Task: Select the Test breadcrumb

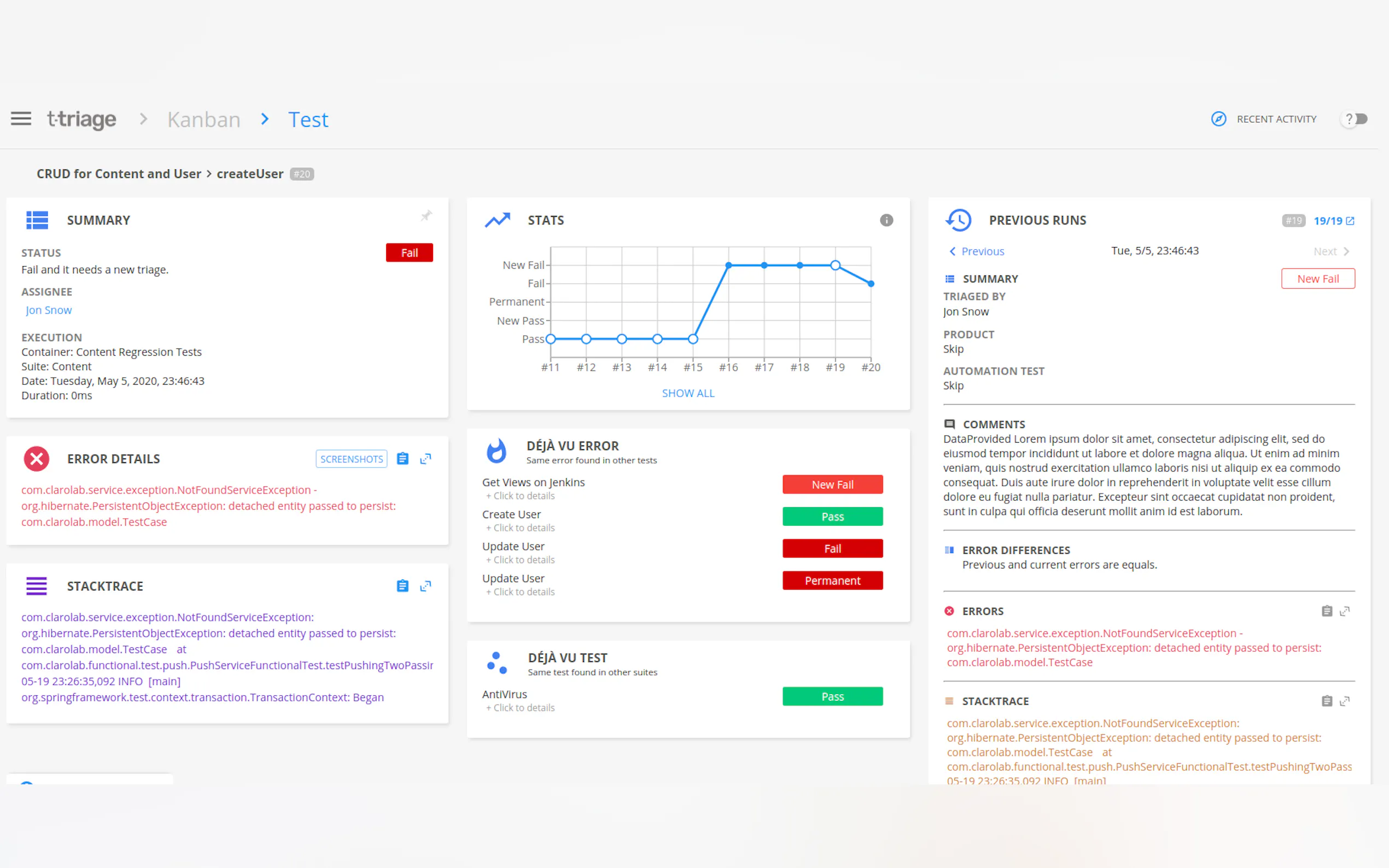Action: click(308, 119)
